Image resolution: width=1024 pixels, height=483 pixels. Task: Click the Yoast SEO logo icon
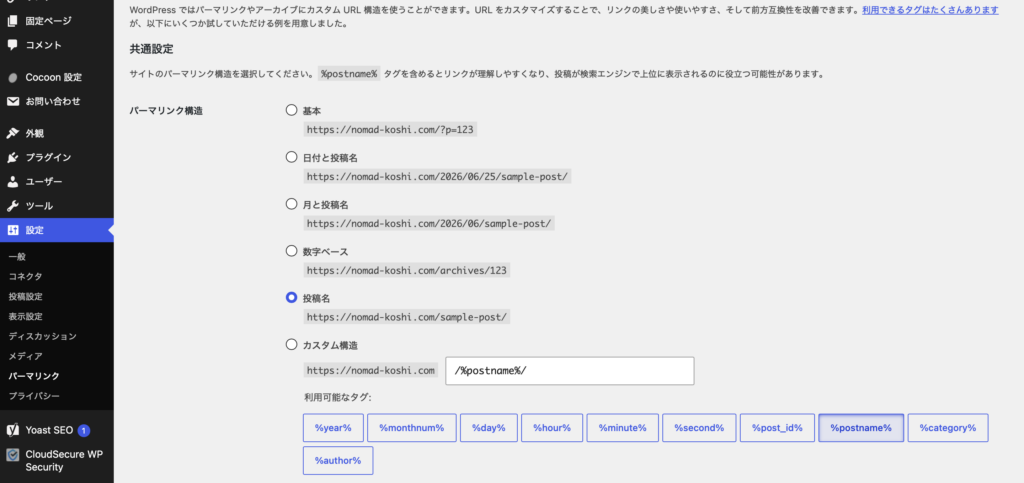tap(12, 430)
